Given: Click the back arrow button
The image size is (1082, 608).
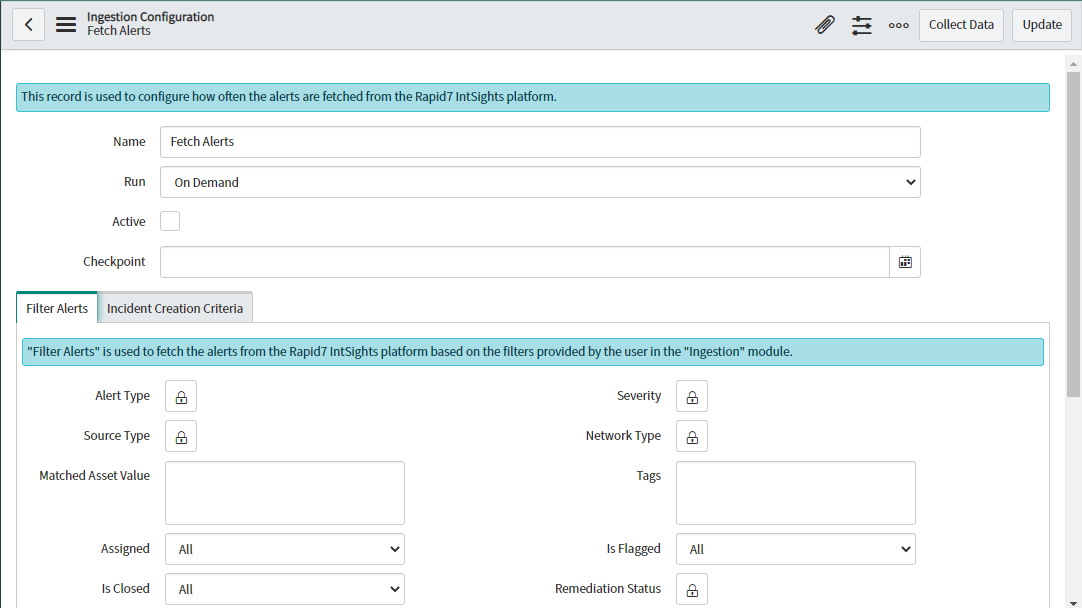Looking at the screenshot, I should point(29,25).
